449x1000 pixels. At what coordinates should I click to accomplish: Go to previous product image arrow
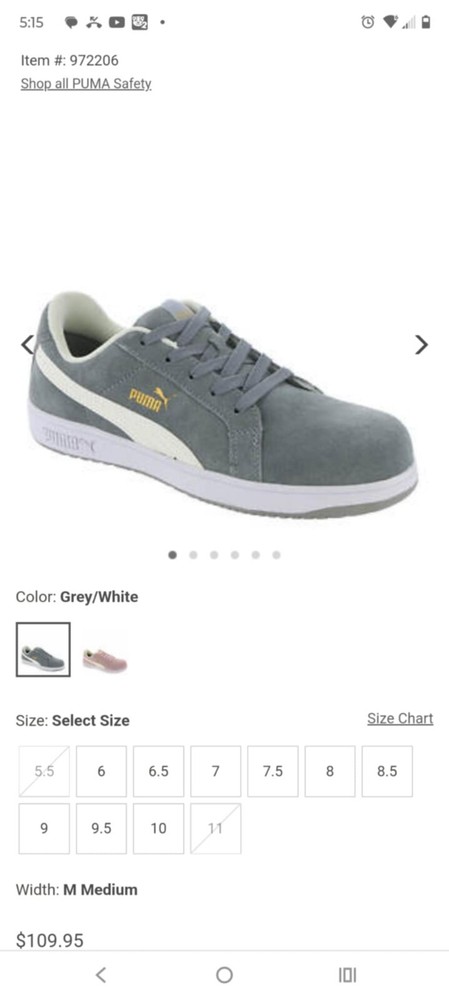click(27, 344)
